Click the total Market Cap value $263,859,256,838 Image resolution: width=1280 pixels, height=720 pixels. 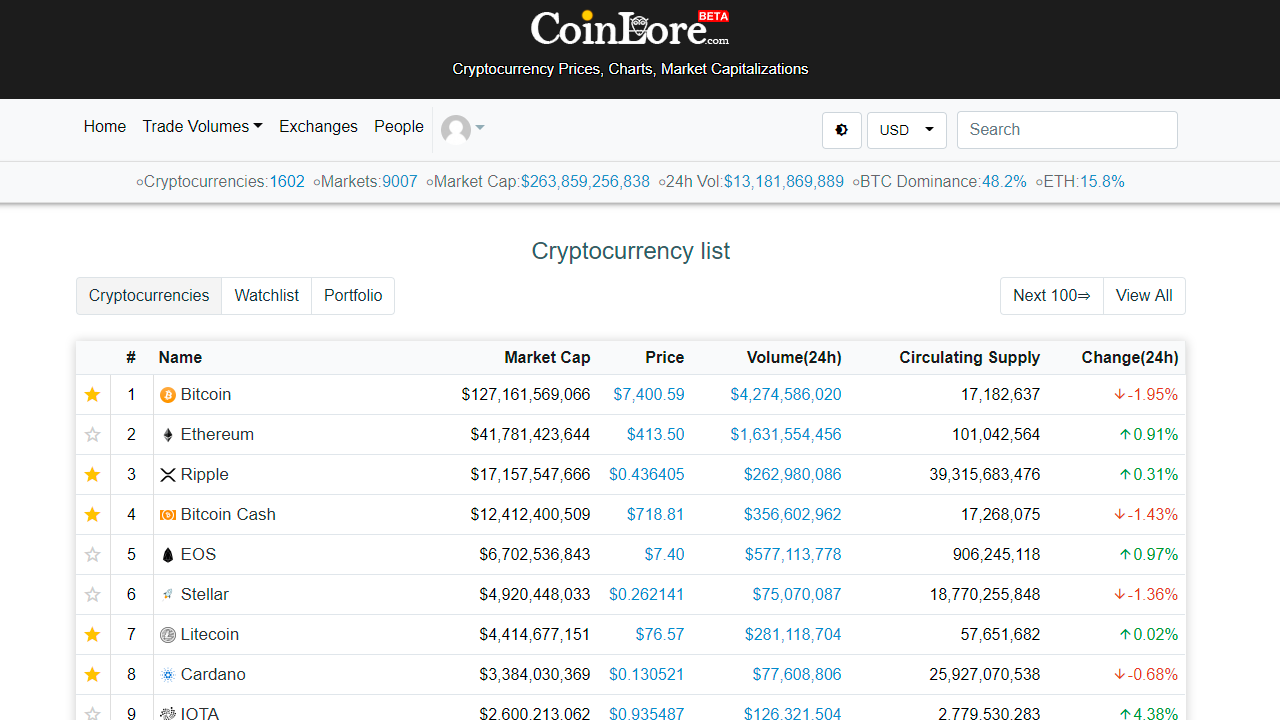[x=585, y=182]
